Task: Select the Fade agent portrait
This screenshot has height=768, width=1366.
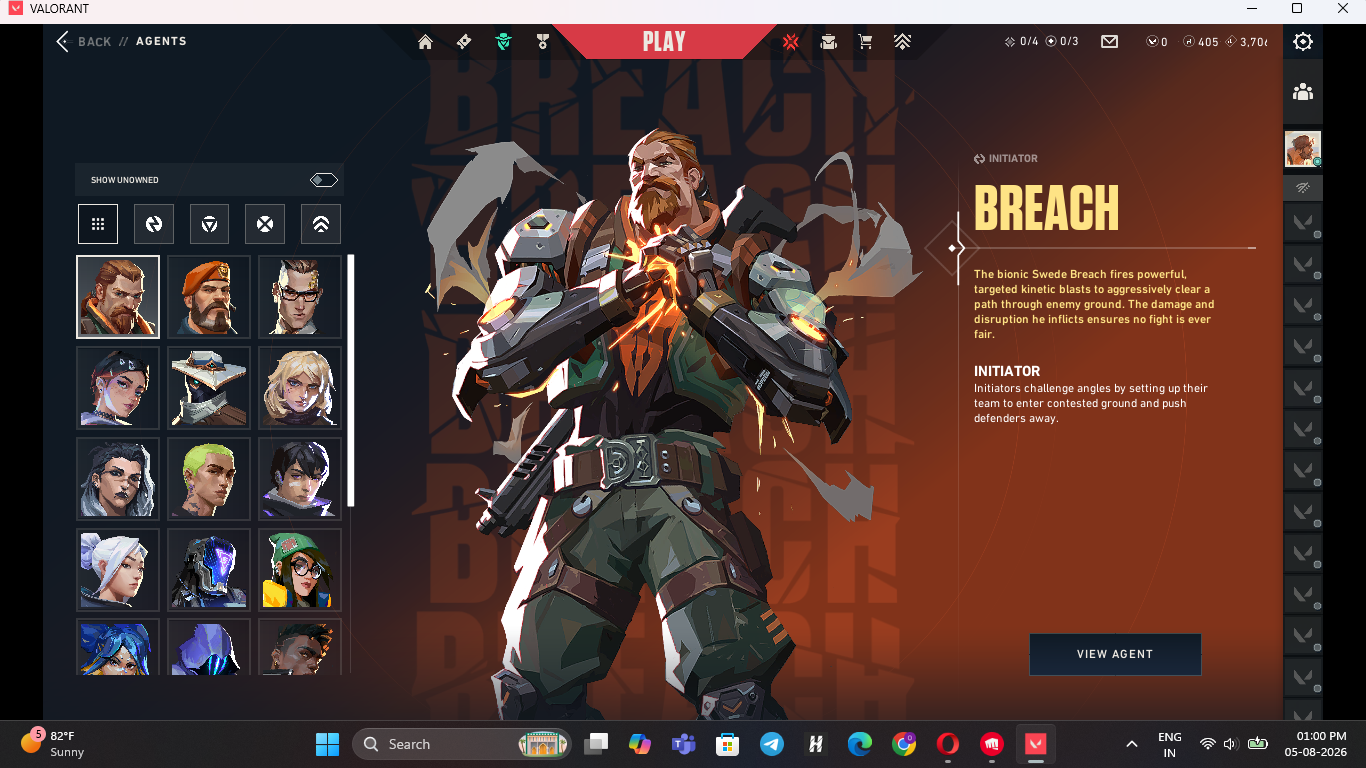Action: (x=118, y=479)
